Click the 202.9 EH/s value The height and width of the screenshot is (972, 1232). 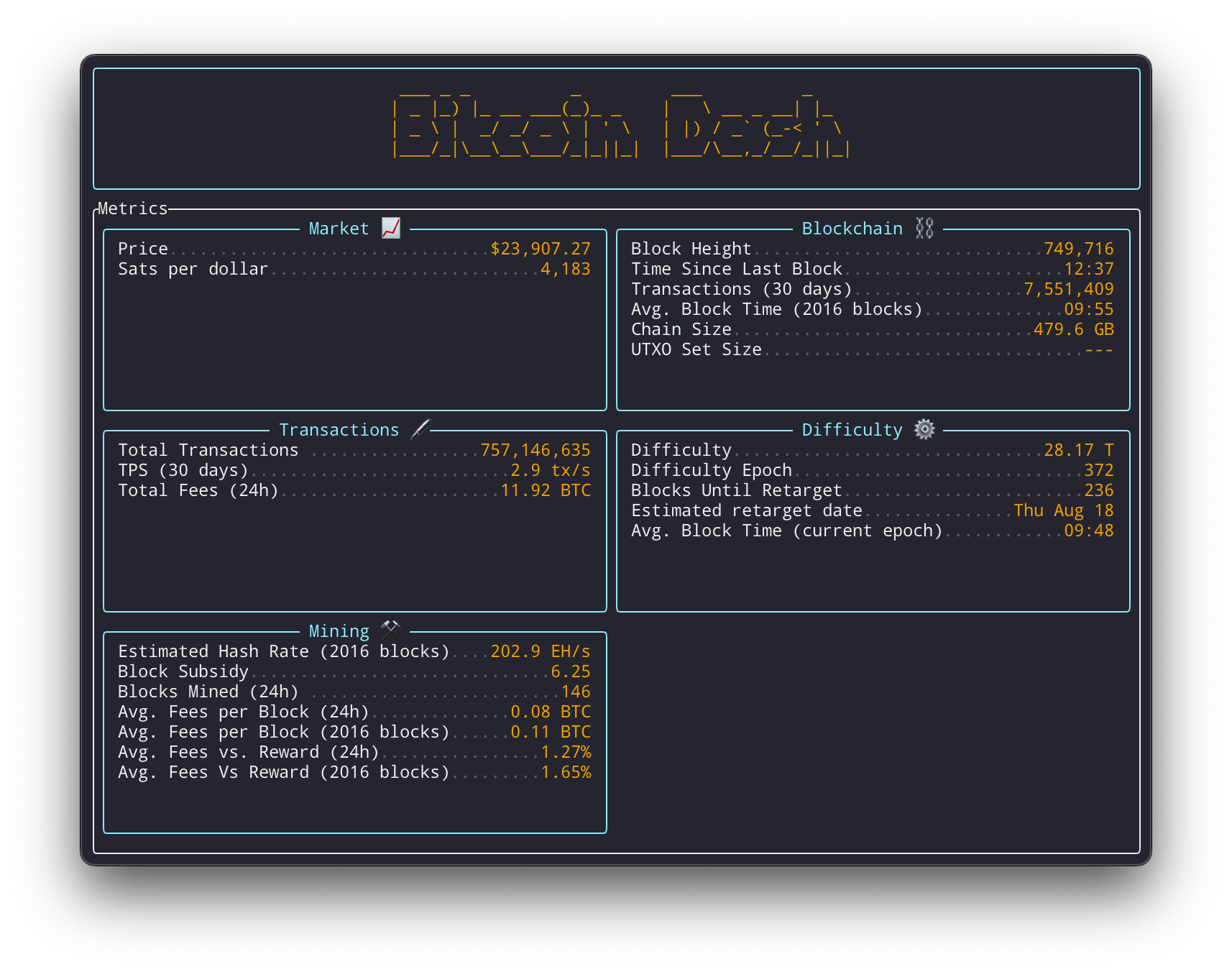(x=541, y=651)
